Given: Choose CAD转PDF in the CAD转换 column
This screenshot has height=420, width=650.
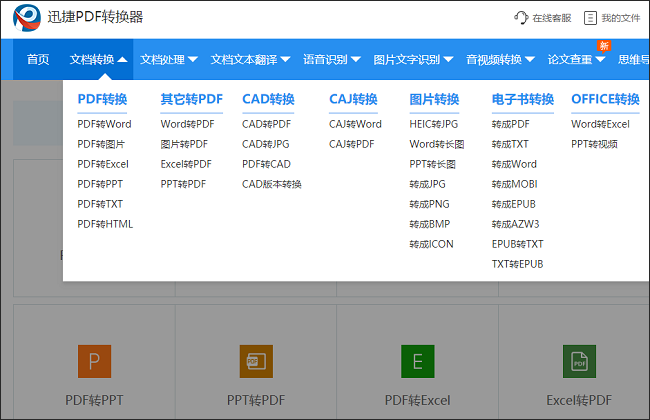Looking at the screenshot, I should (x=266, y=124).
